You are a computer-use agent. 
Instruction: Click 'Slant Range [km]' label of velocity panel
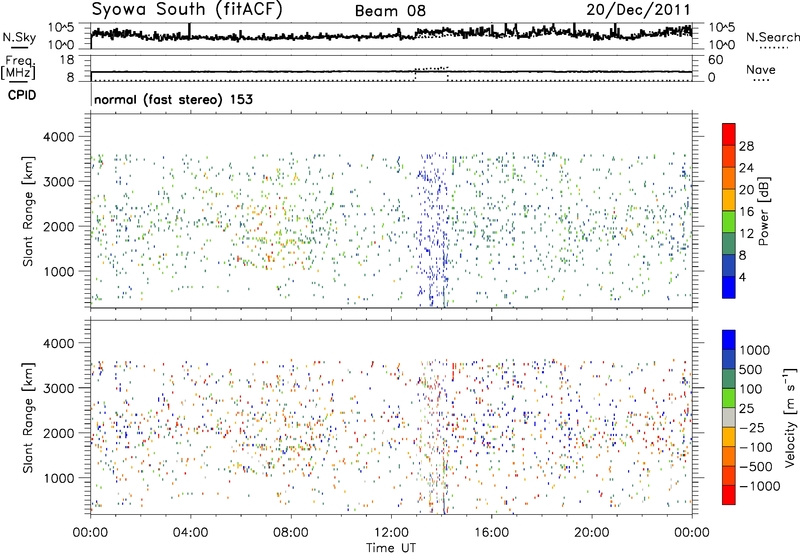click(x=28, y=417)
